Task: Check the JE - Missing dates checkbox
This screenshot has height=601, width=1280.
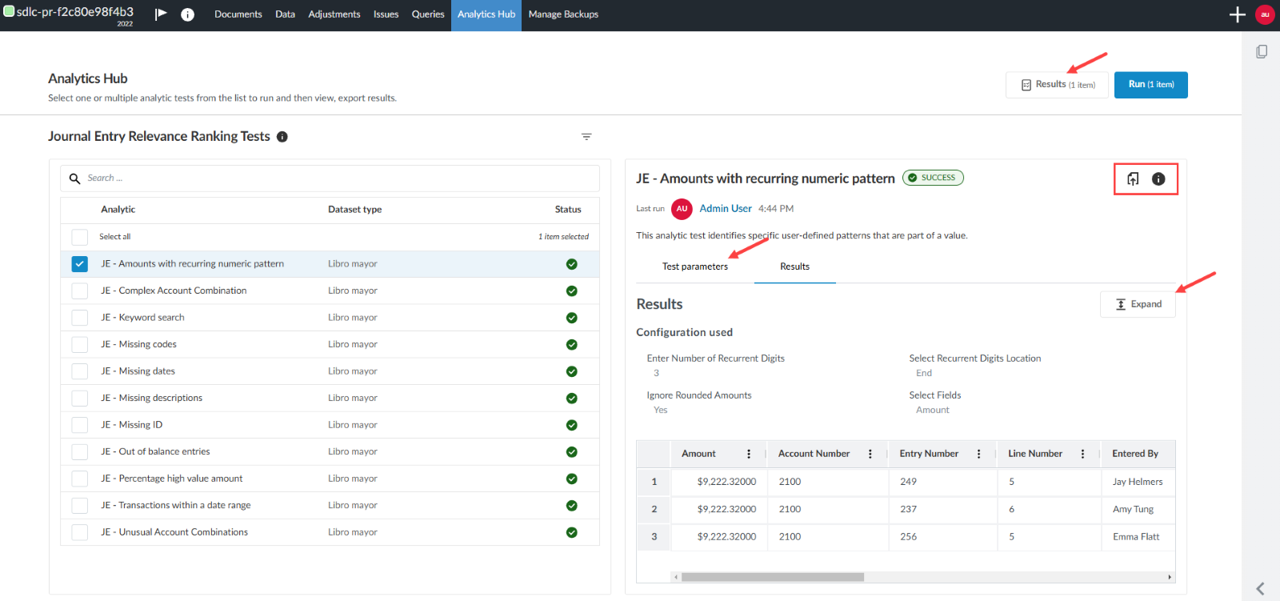Action: tap(79, 371)
